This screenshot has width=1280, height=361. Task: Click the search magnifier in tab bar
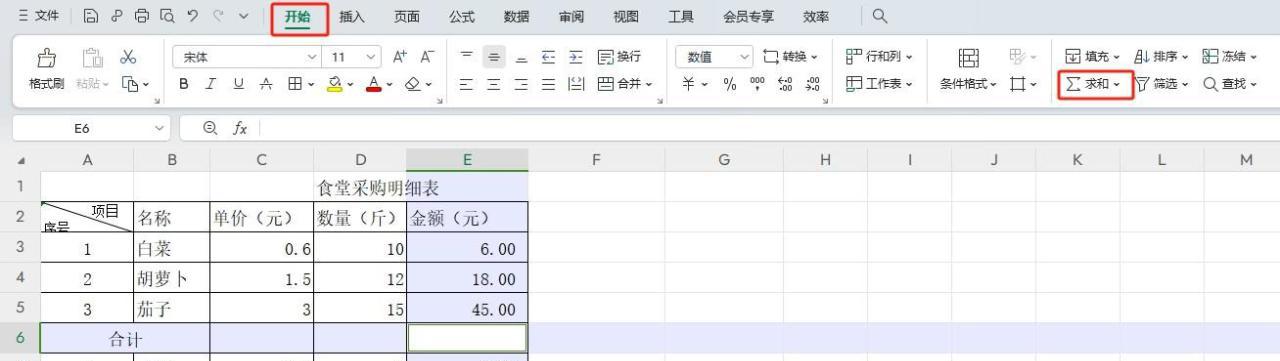880,17
